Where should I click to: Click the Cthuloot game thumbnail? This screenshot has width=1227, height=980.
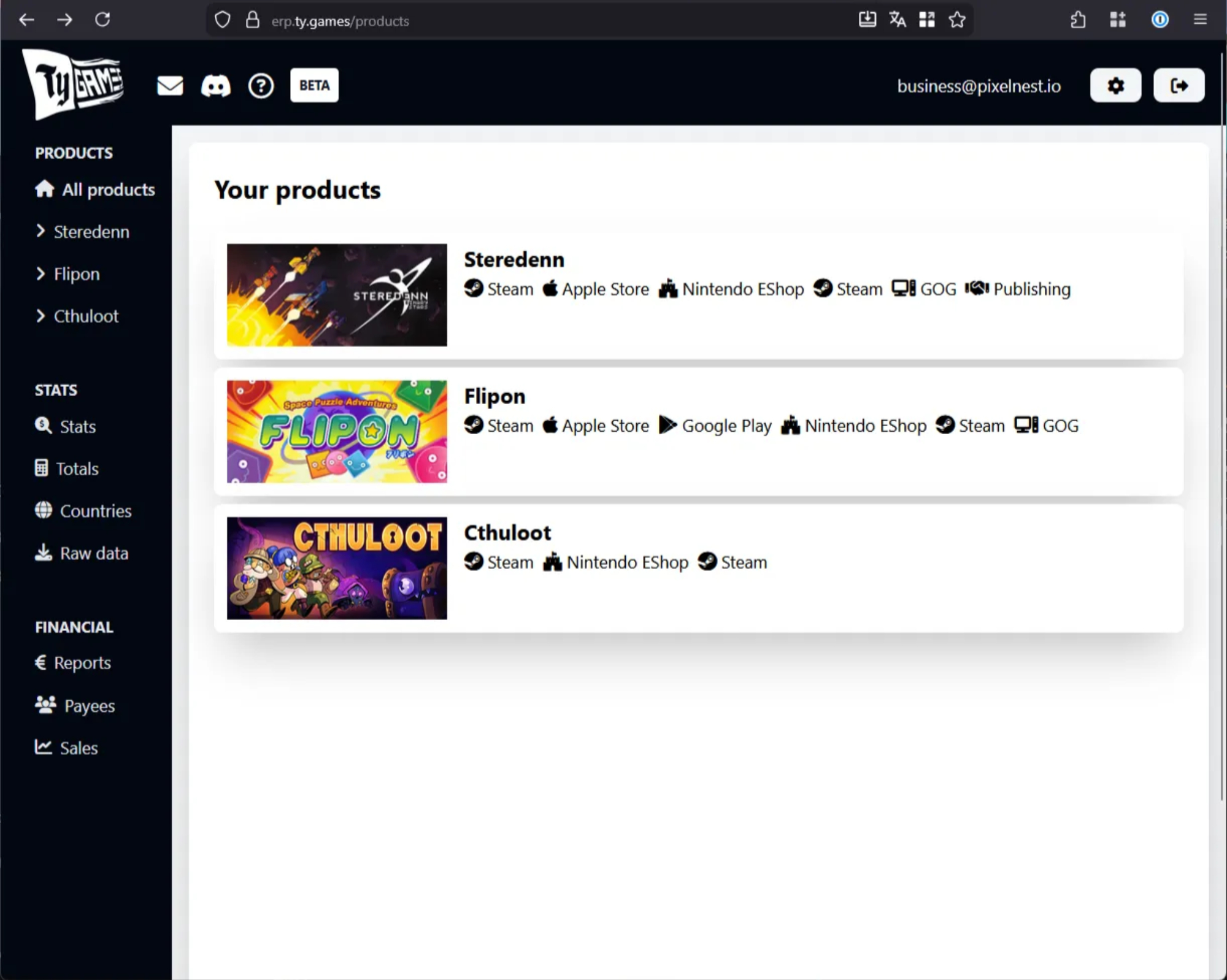(x=337, y=568)
